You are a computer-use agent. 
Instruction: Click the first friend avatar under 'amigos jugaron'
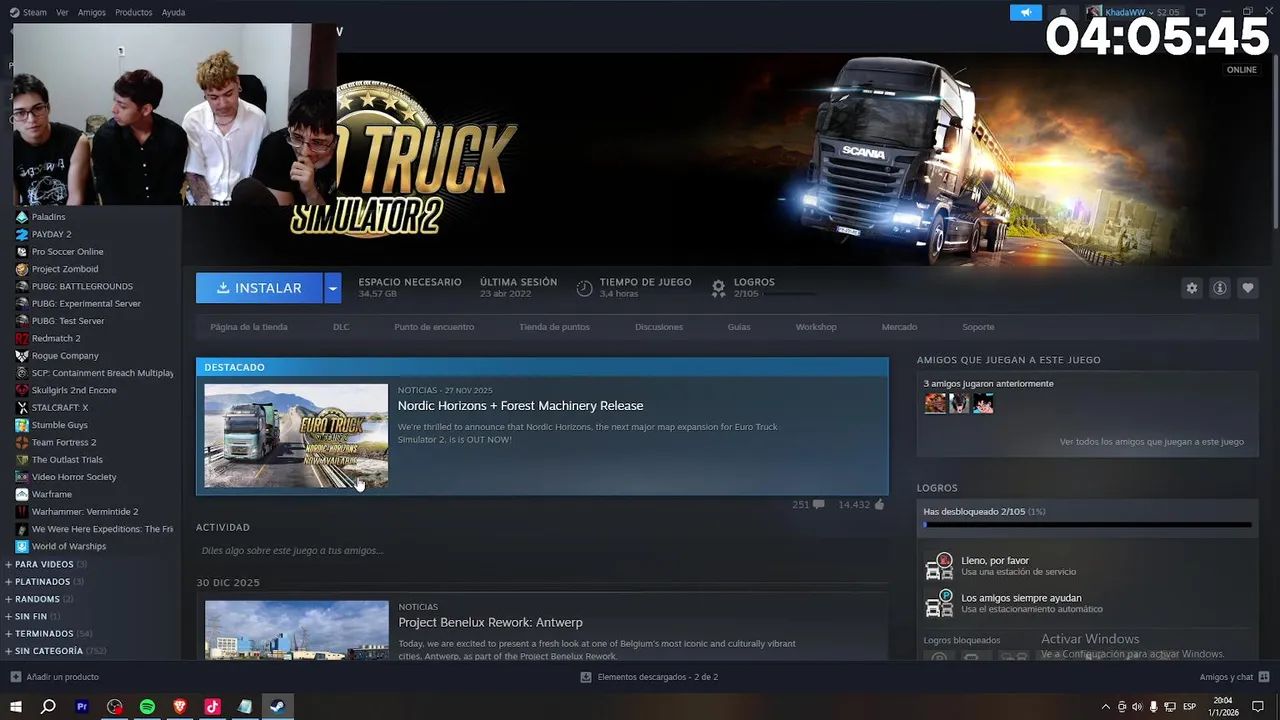935,403
